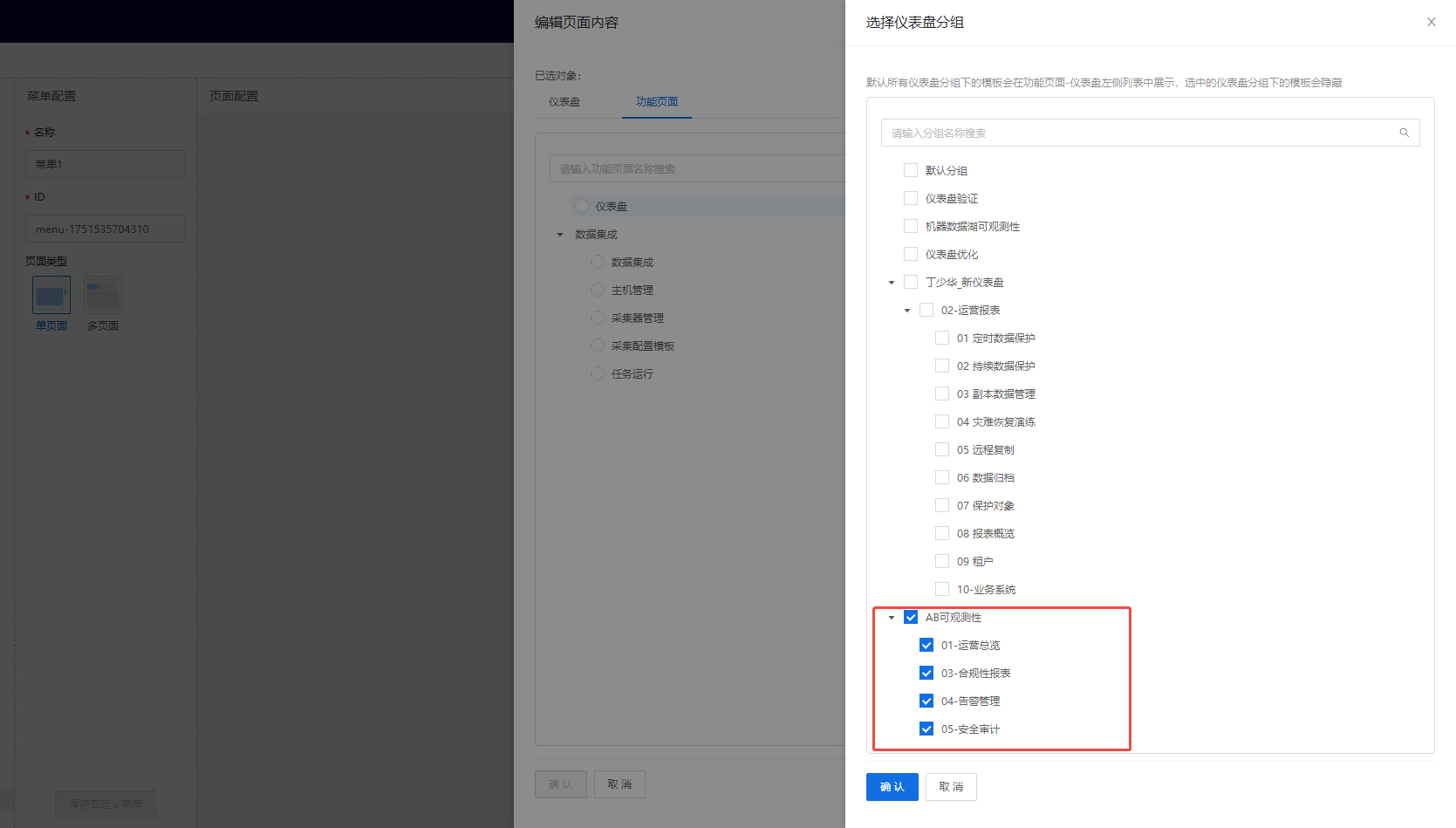Viewport: 1456px width, 828px height.
Task: Click the 菜单配置 panel heading
Action: coord(51,96)
